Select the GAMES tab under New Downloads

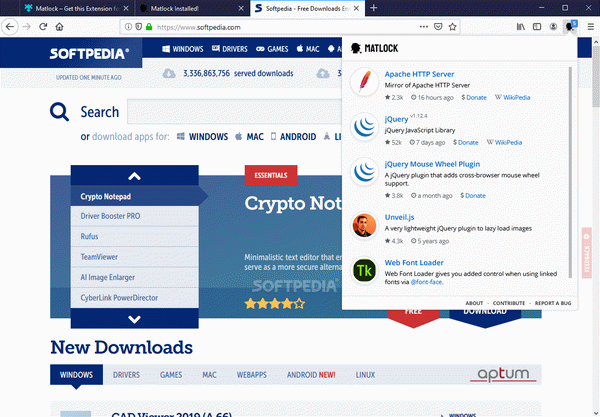pyautogui.click(x=171, y=375)
